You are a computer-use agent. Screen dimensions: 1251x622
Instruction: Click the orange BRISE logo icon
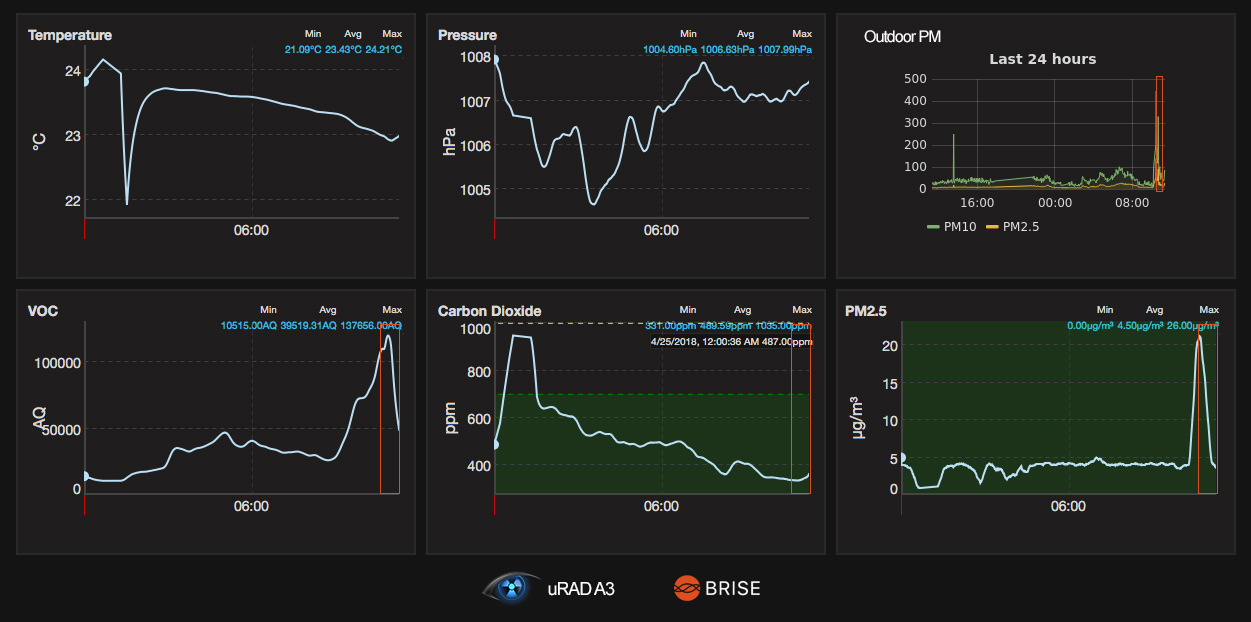(x=686, y=589)
